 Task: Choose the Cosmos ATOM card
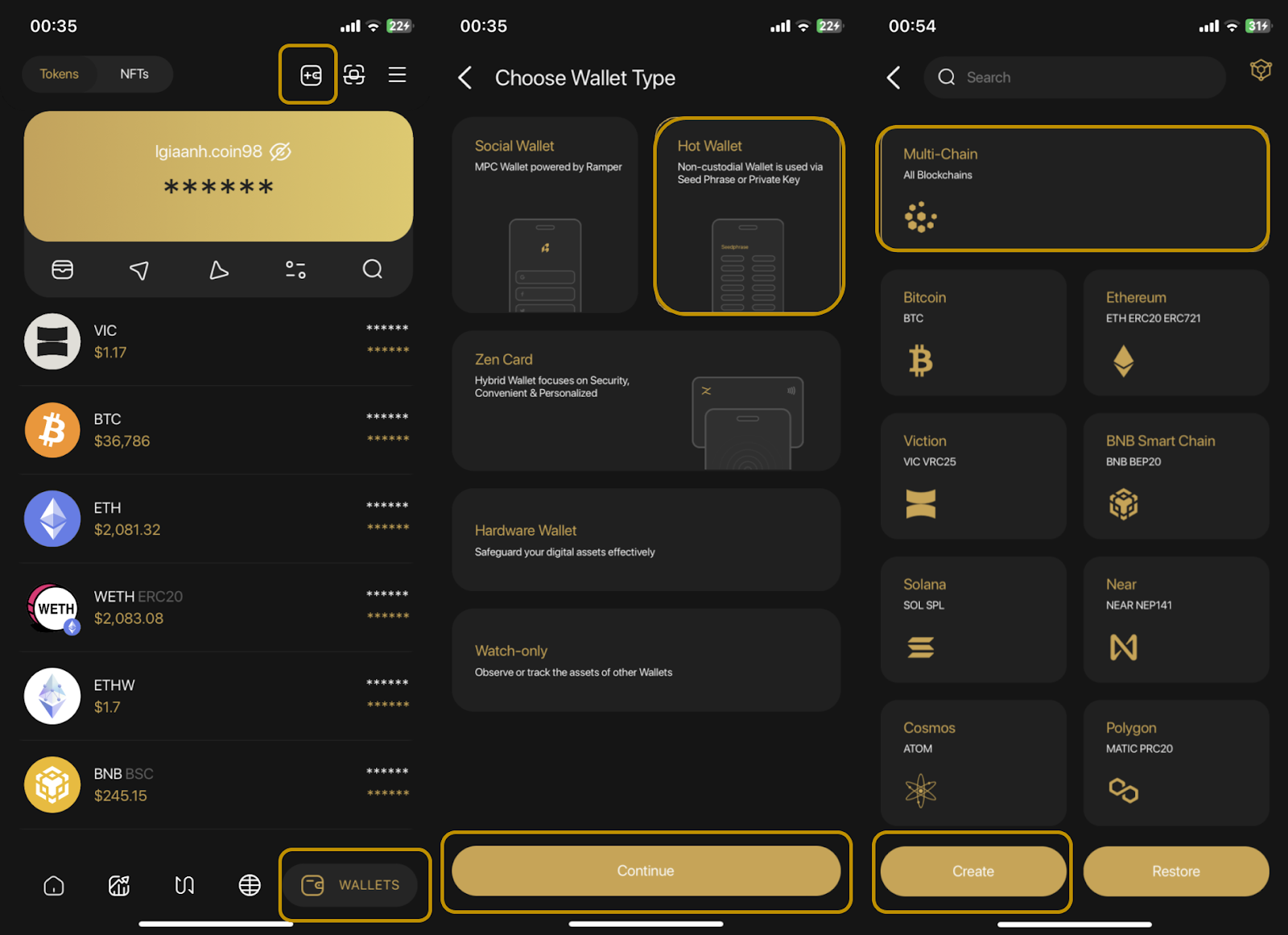click(973, 763)
